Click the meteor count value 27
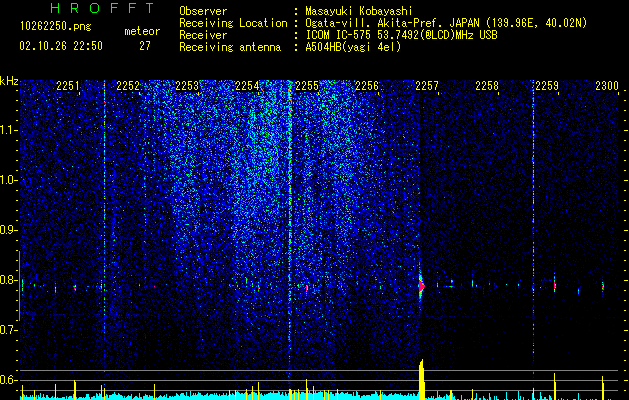 [145, 46]
